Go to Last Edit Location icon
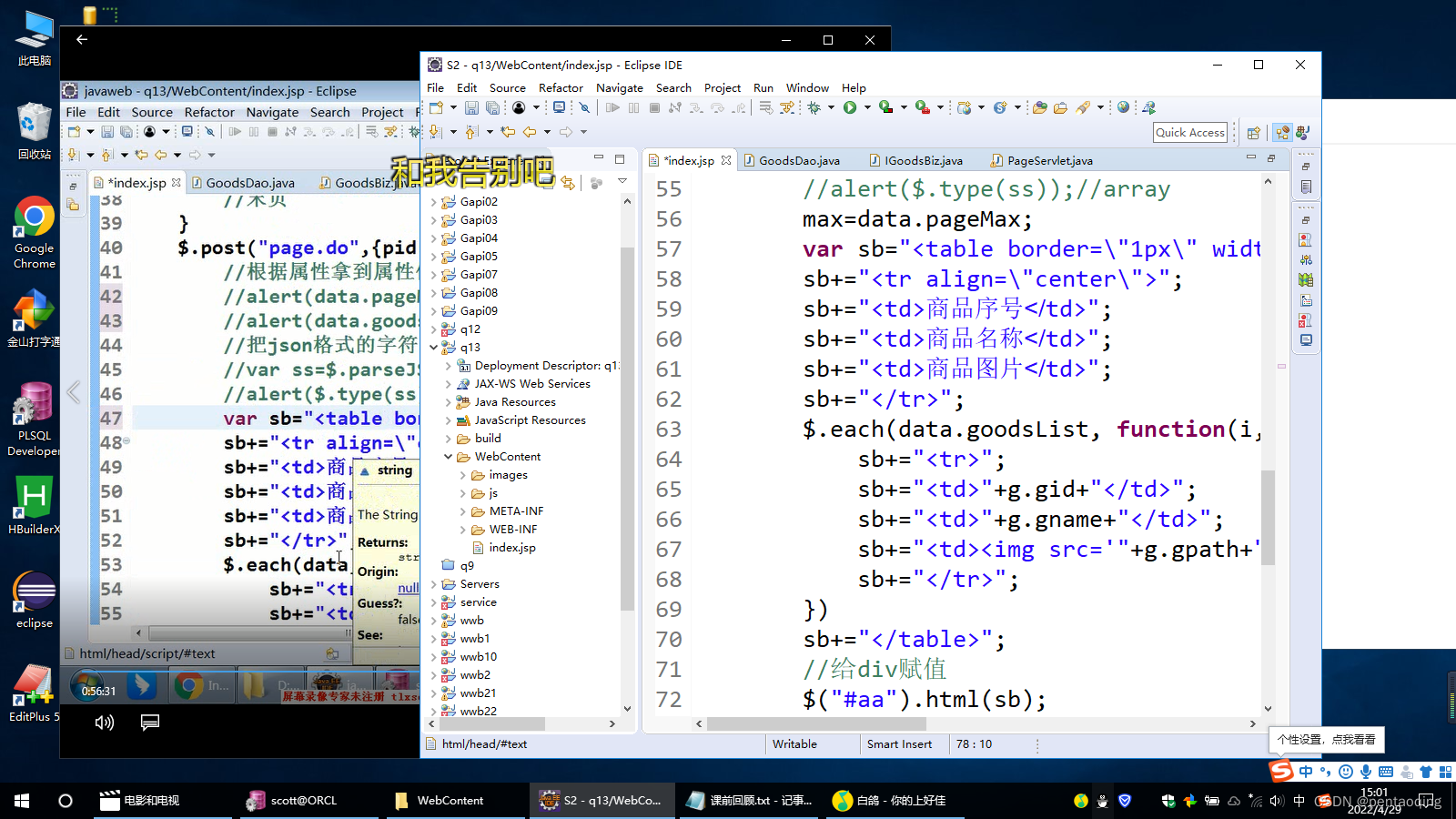 [508, 132]
